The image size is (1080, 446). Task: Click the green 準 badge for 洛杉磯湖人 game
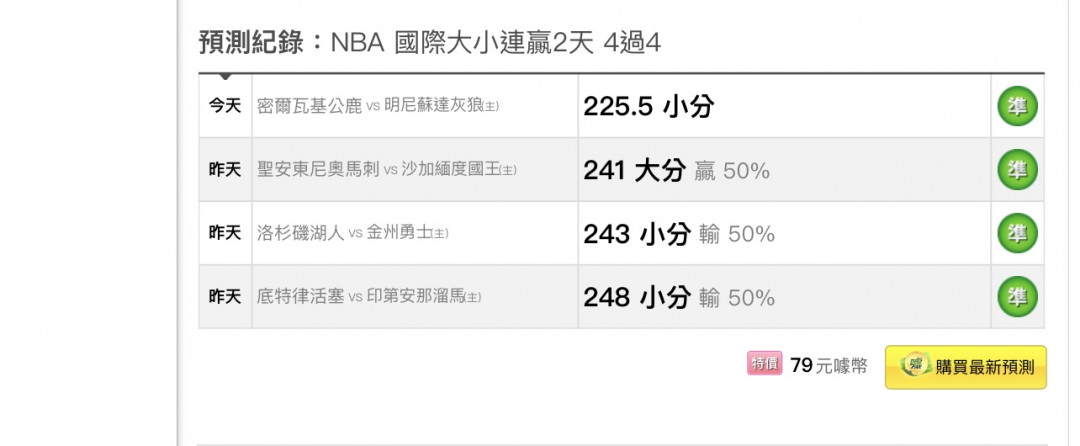coord(1017,233)
